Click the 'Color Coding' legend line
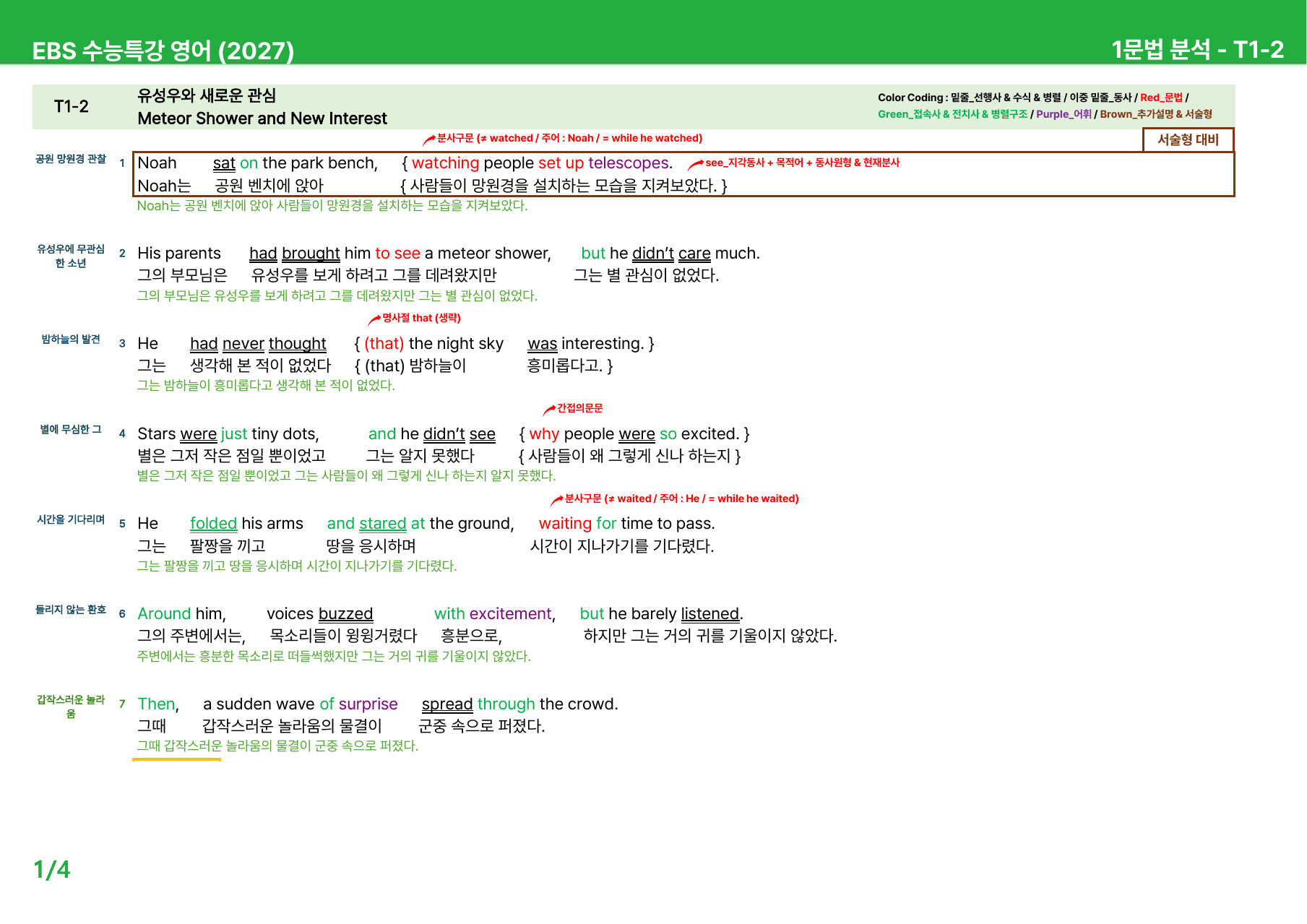This screenshot has height=924, width=1307. point(1033,98)
